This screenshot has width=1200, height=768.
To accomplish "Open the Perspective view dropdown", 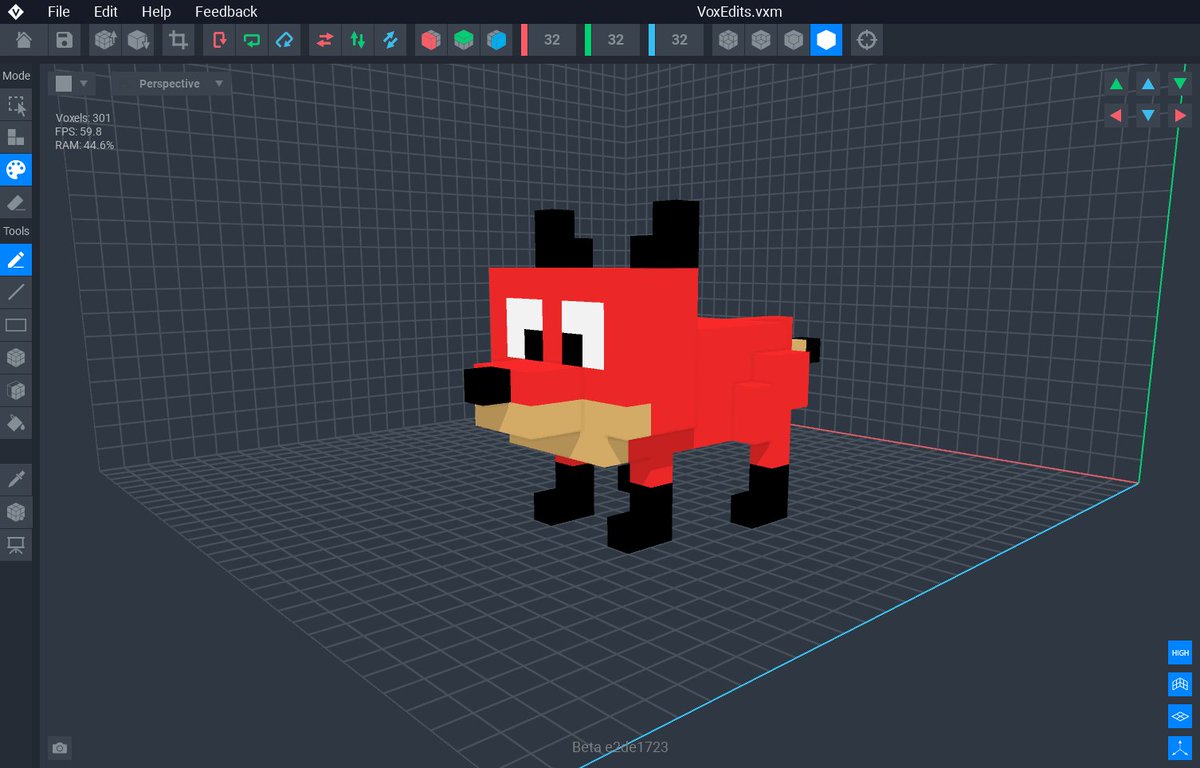I will click(x=171, y=84).
